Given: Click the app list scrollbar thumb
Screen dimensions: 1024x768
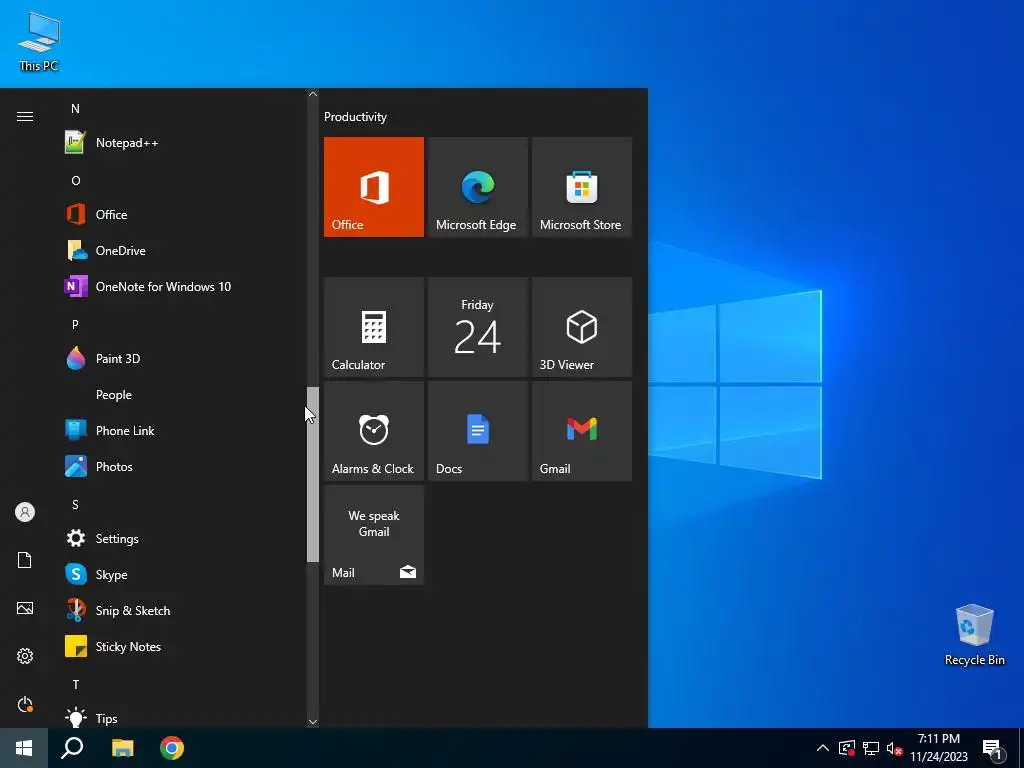Looking at the screenshot, I should click(313, 474).
